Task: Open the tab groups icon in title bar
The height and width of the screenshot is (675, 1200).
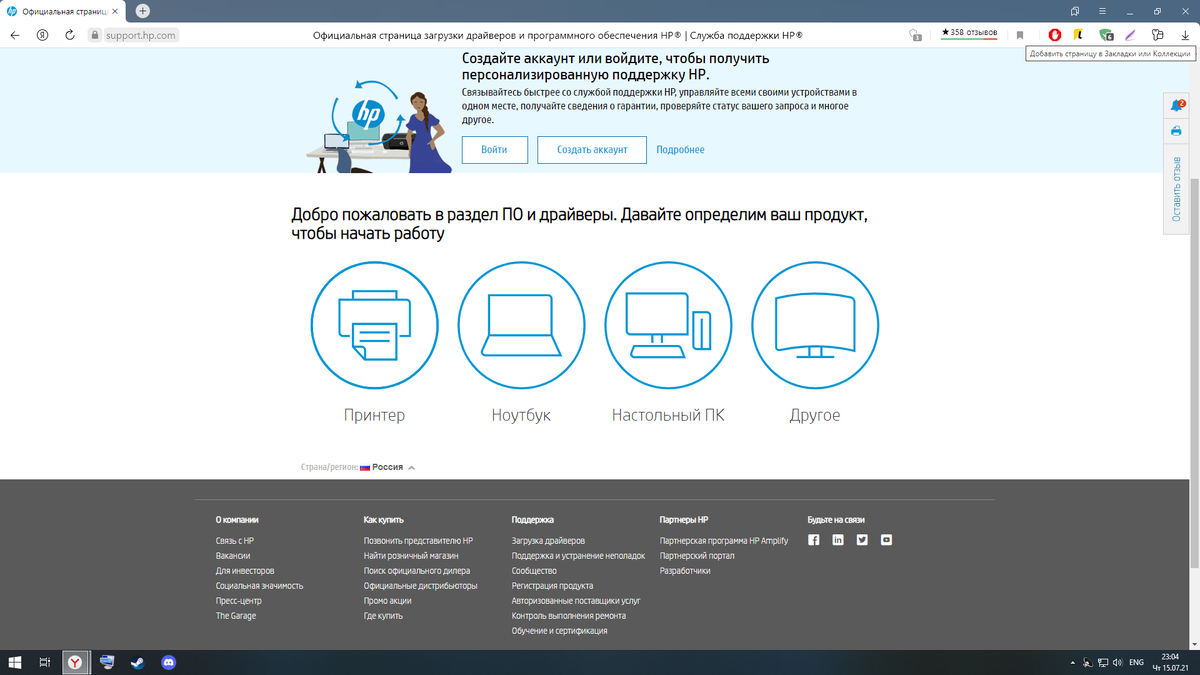Action: pyautogui.click(x=1075, y=10)
